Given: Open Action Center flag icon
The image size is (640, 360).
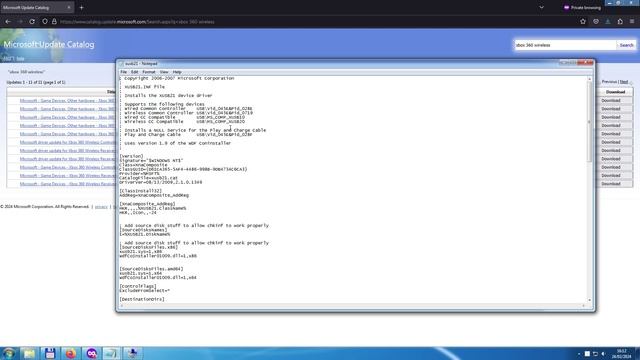Looking at the screenshot, I should (587, 353).
